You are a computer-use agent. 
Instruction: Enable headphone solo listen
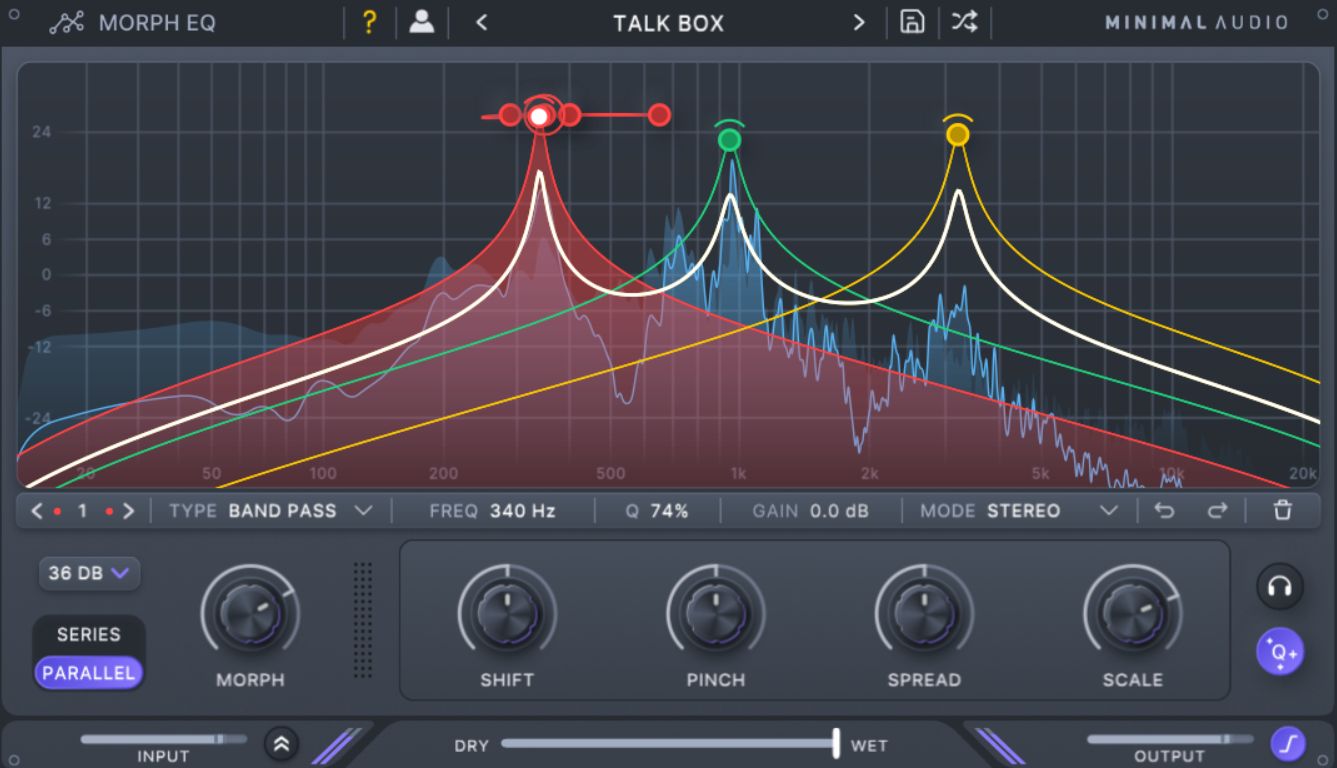pos(1280,587)
